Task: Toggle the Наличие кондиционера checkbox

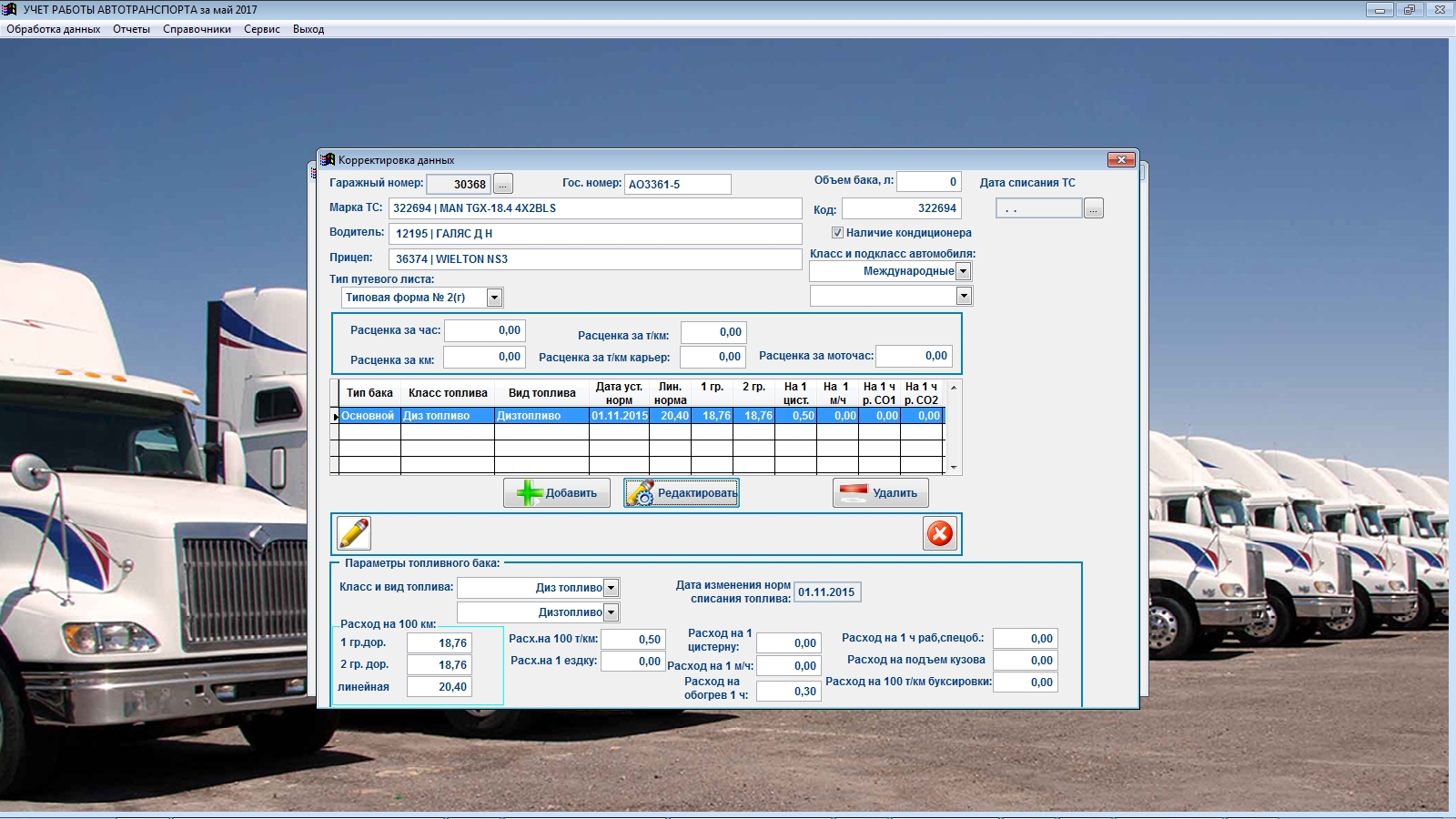Action: (837, 233)
